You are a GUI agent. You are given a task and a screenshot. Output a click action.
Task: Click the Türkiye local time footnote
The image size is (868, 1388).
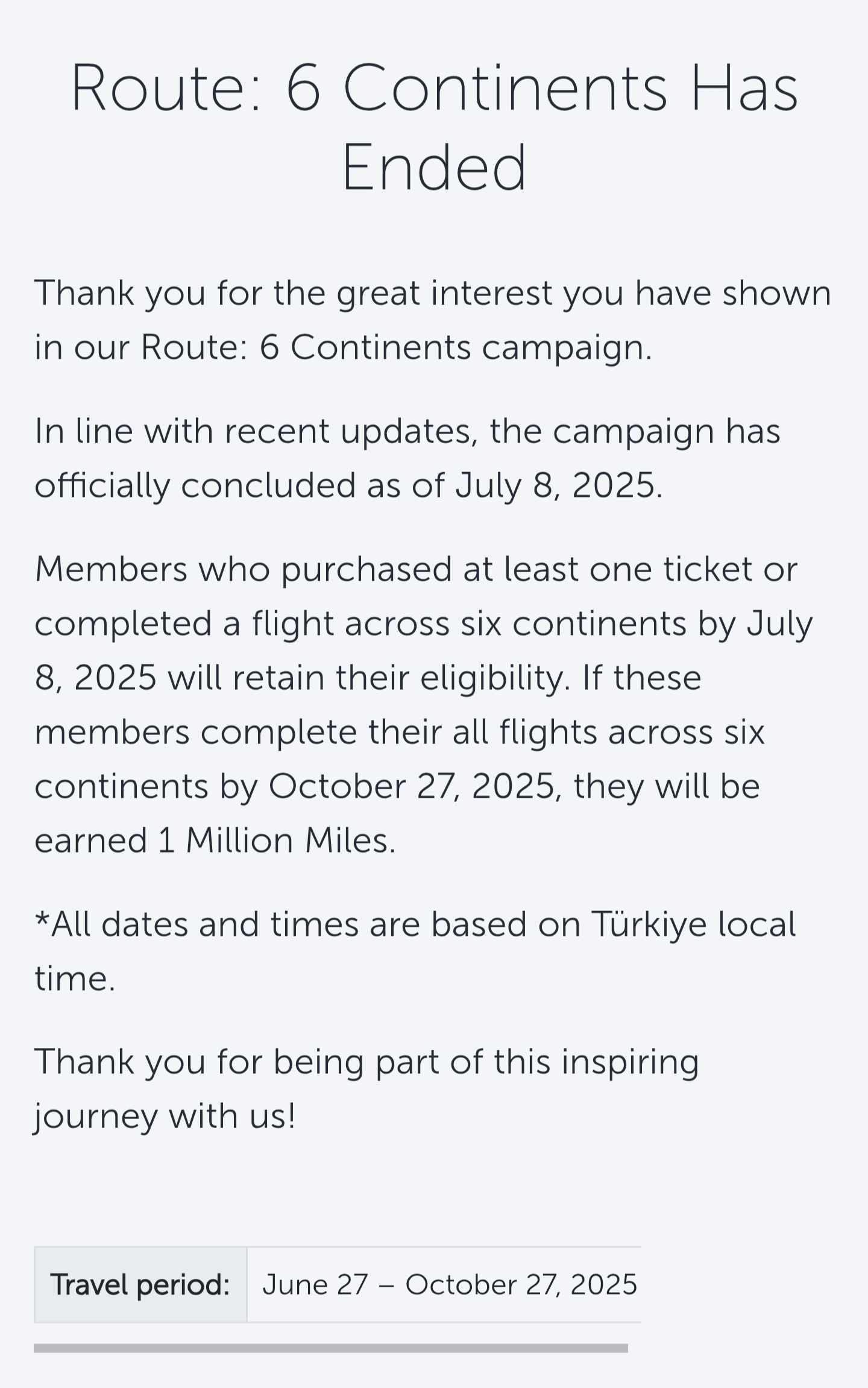[x=415, y=951]
